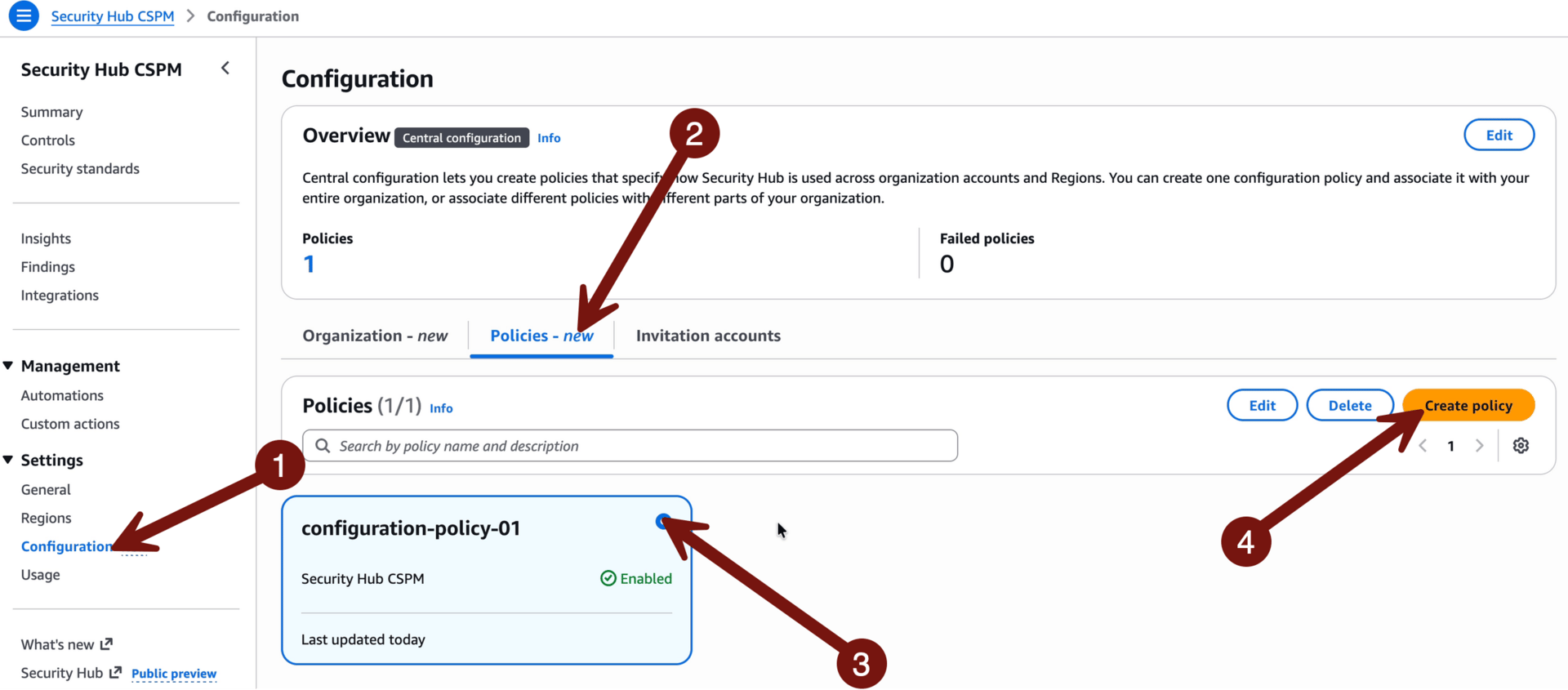Click the search magnifier icon
The image size is (1568, 690).
click(x=323, y=446)
